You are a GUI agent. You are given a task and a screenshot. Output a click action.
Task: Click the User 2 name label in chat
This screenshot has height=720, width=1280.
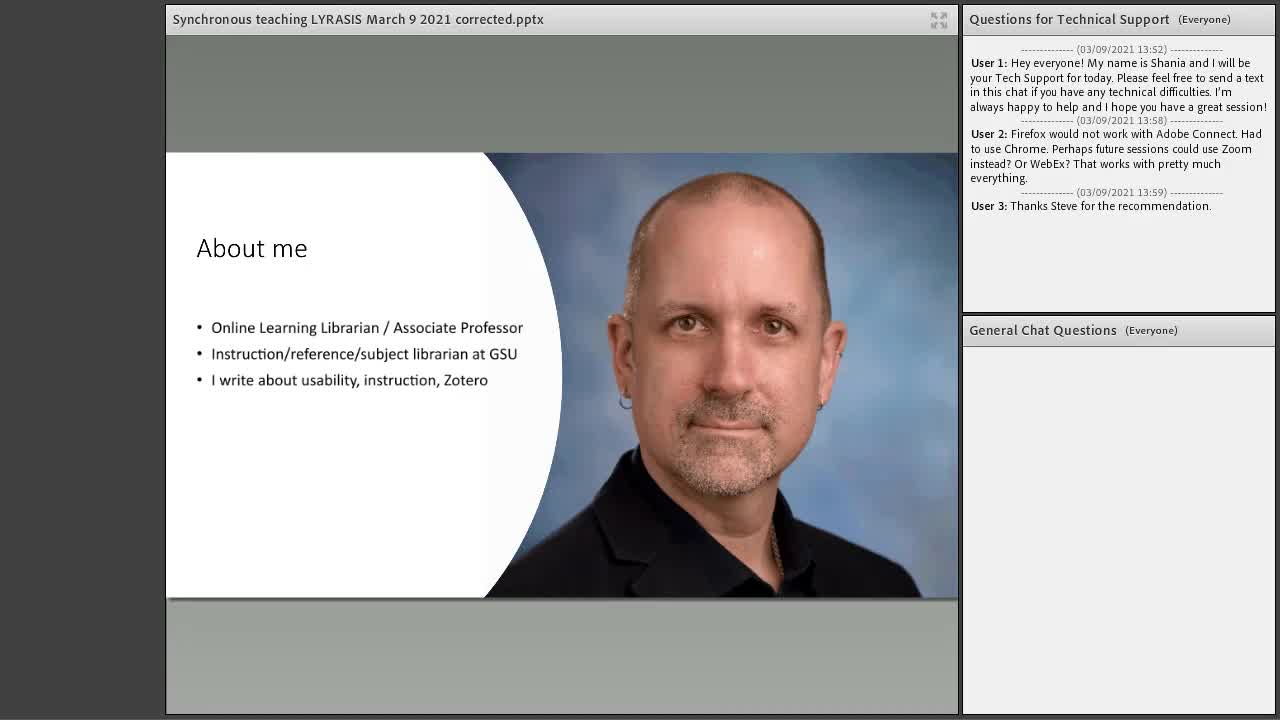click(988, 134)
